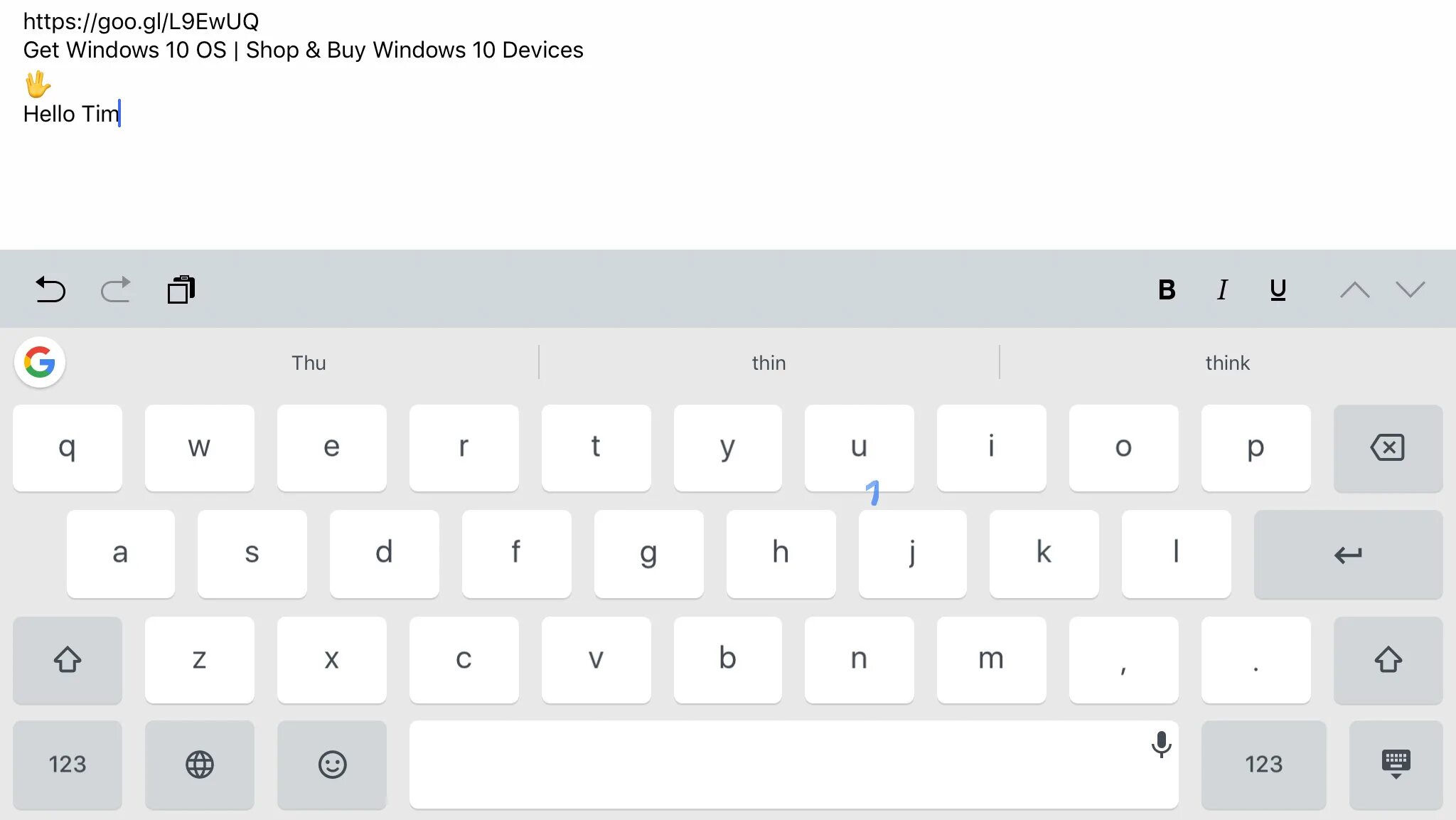Toggle underline formatting

[x=1278, y=289]
